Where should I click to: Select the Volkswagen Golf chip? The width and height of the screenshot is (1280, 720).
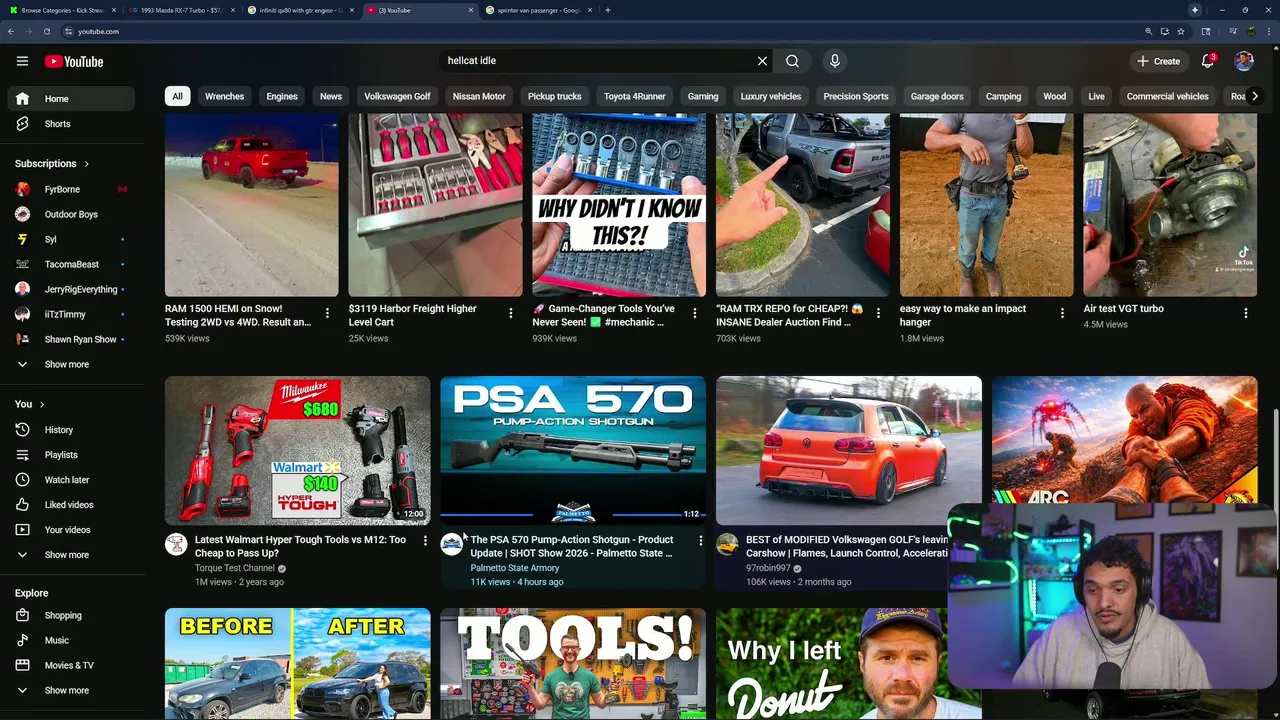397,96
